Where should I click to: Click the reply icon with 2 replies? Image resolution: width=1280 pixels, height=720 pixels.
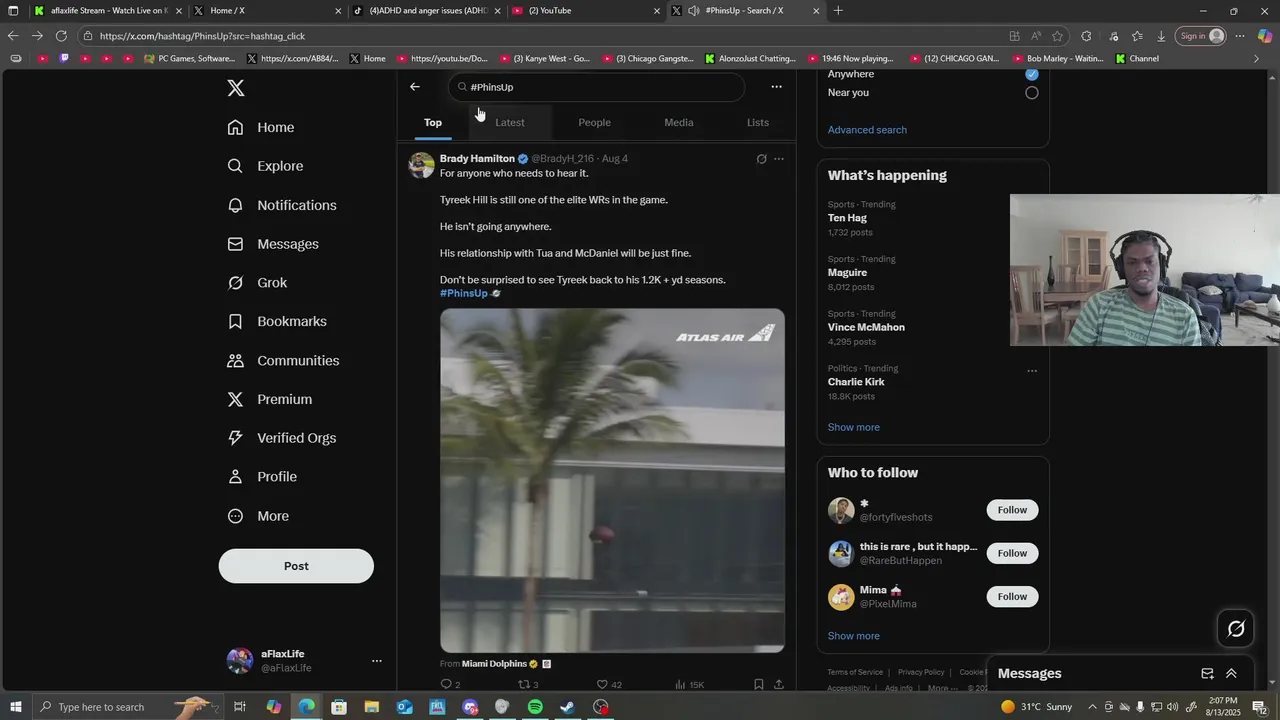click(447, 685)
